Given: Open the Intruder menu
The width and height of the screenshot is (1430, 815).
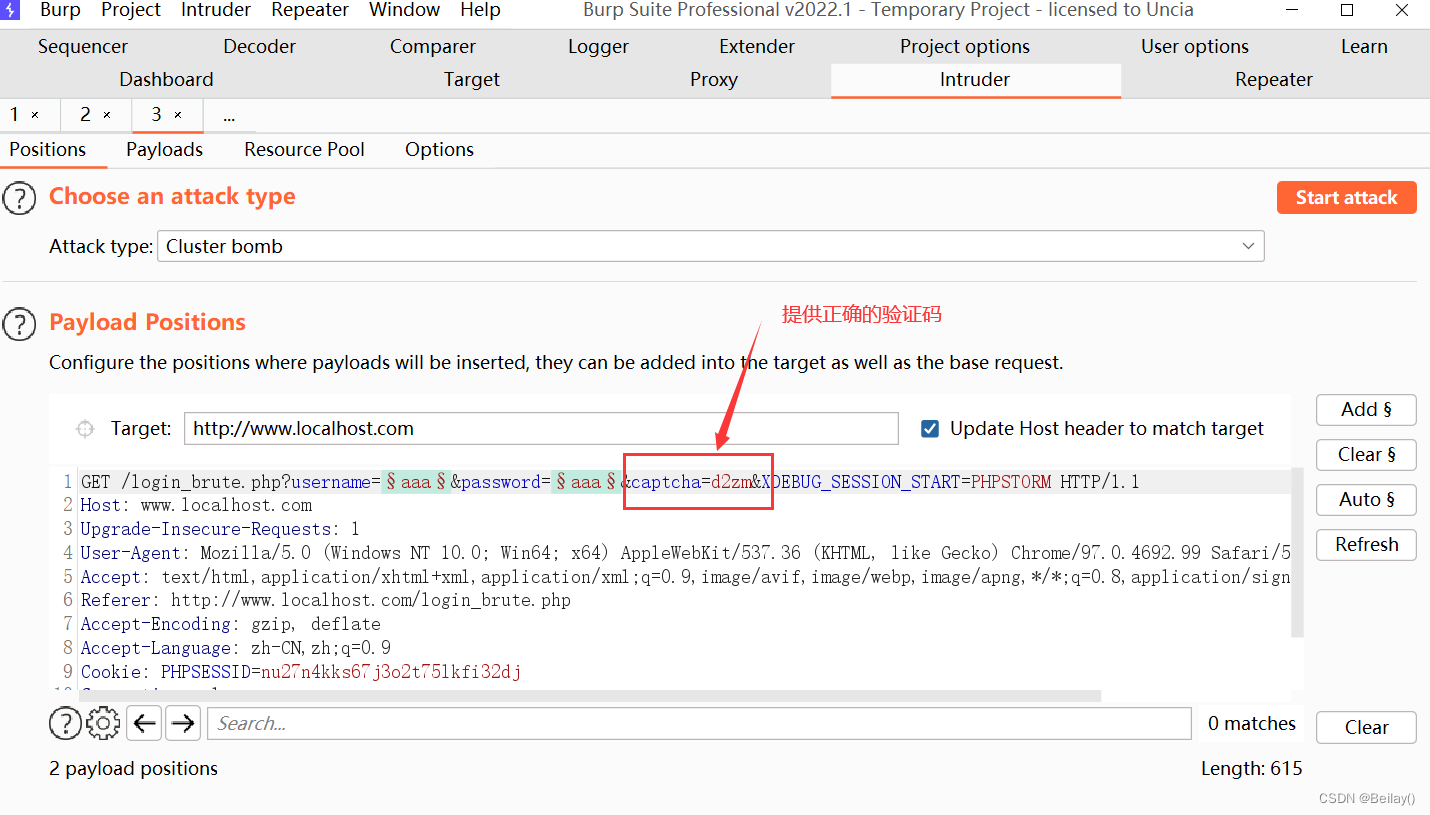Looking at the screenshot, I should point(216,10).
